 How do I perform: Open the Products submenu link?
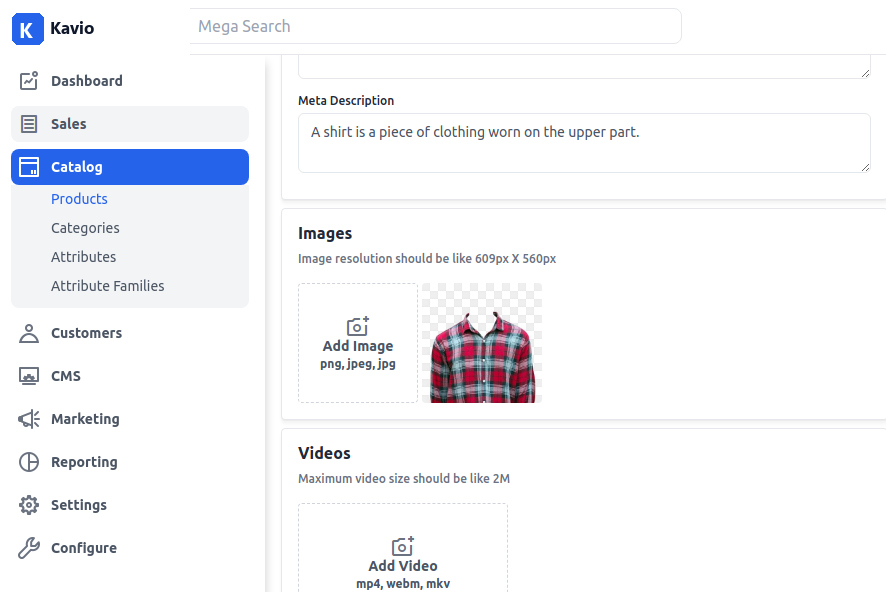point(79,199)
